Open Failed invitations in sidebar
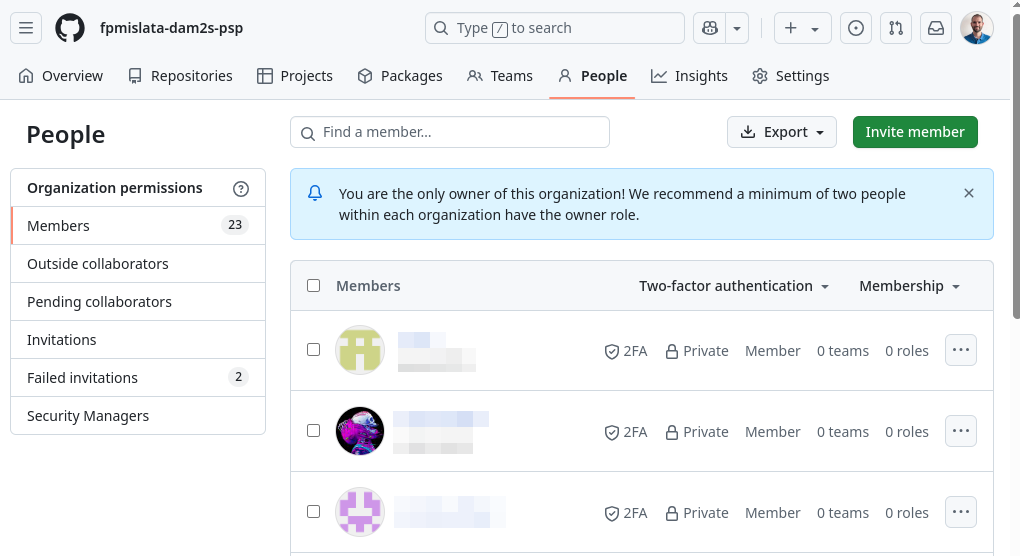 (x=138, y=378)
